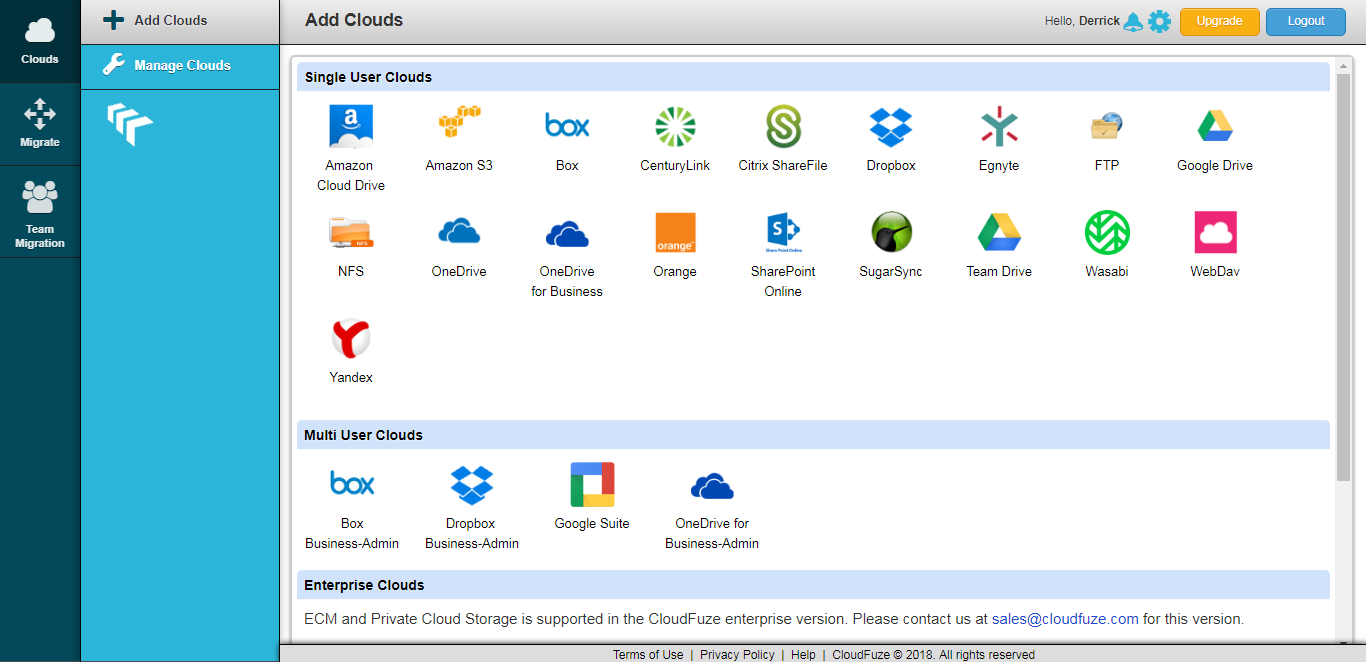Select the Add Clouds menu item
This screenshot has width=1366, height=662.
(180, 21)
